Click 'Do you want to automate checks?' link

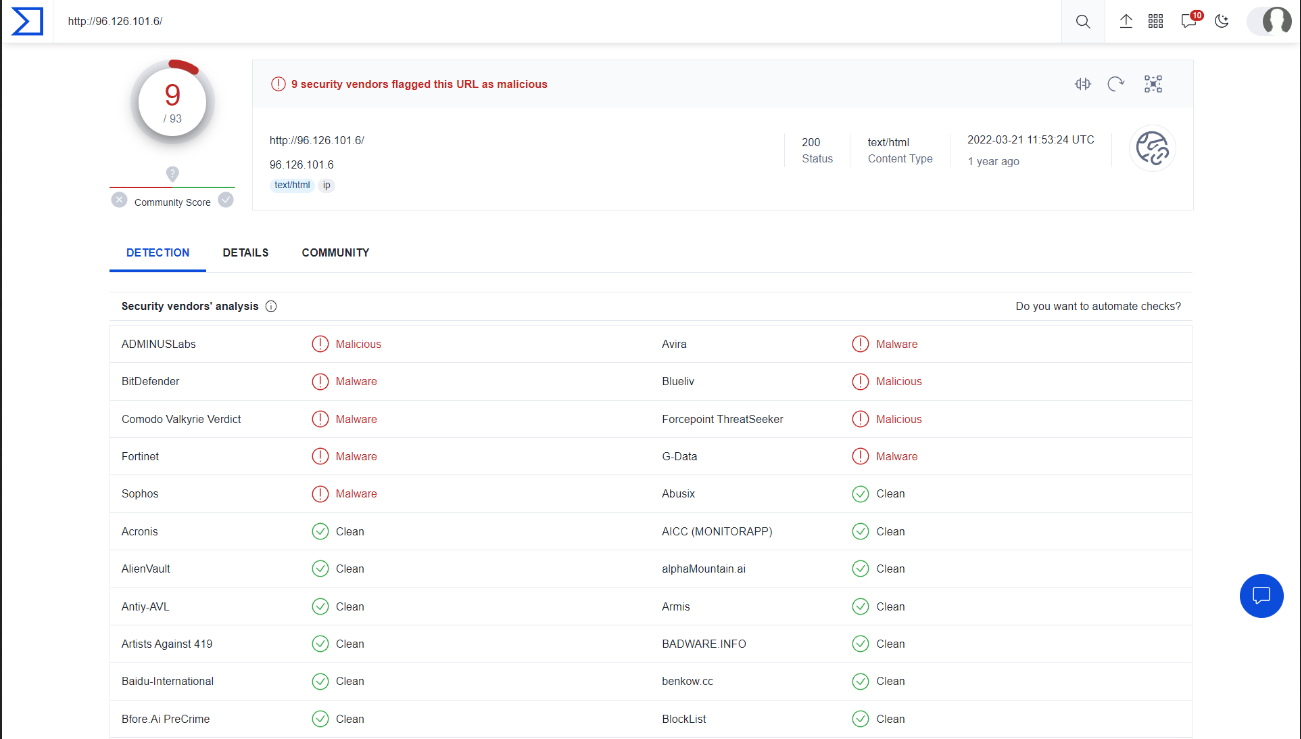point(1098,306)
